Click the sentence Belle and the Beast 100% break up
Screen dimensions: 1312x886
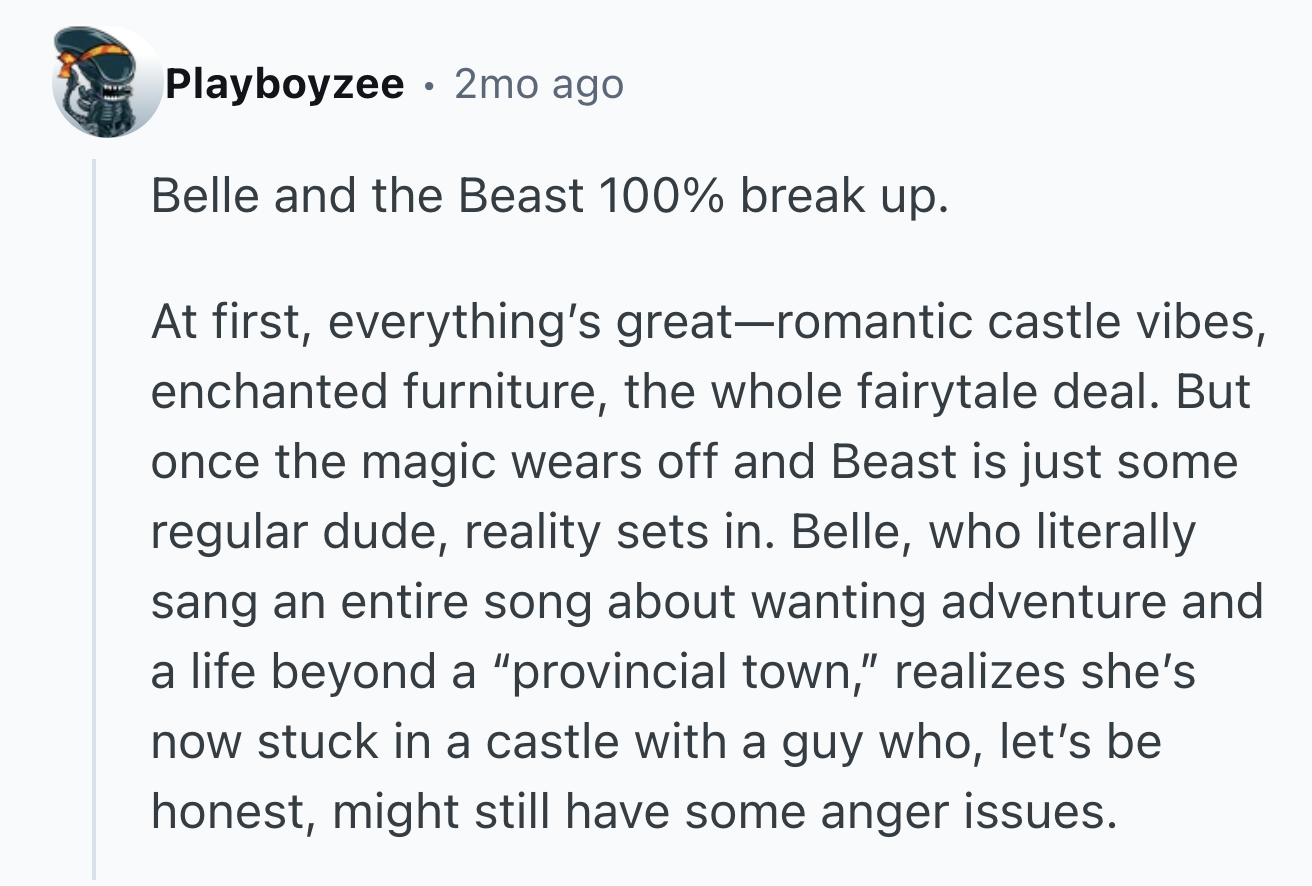click(x=548, y=196)
